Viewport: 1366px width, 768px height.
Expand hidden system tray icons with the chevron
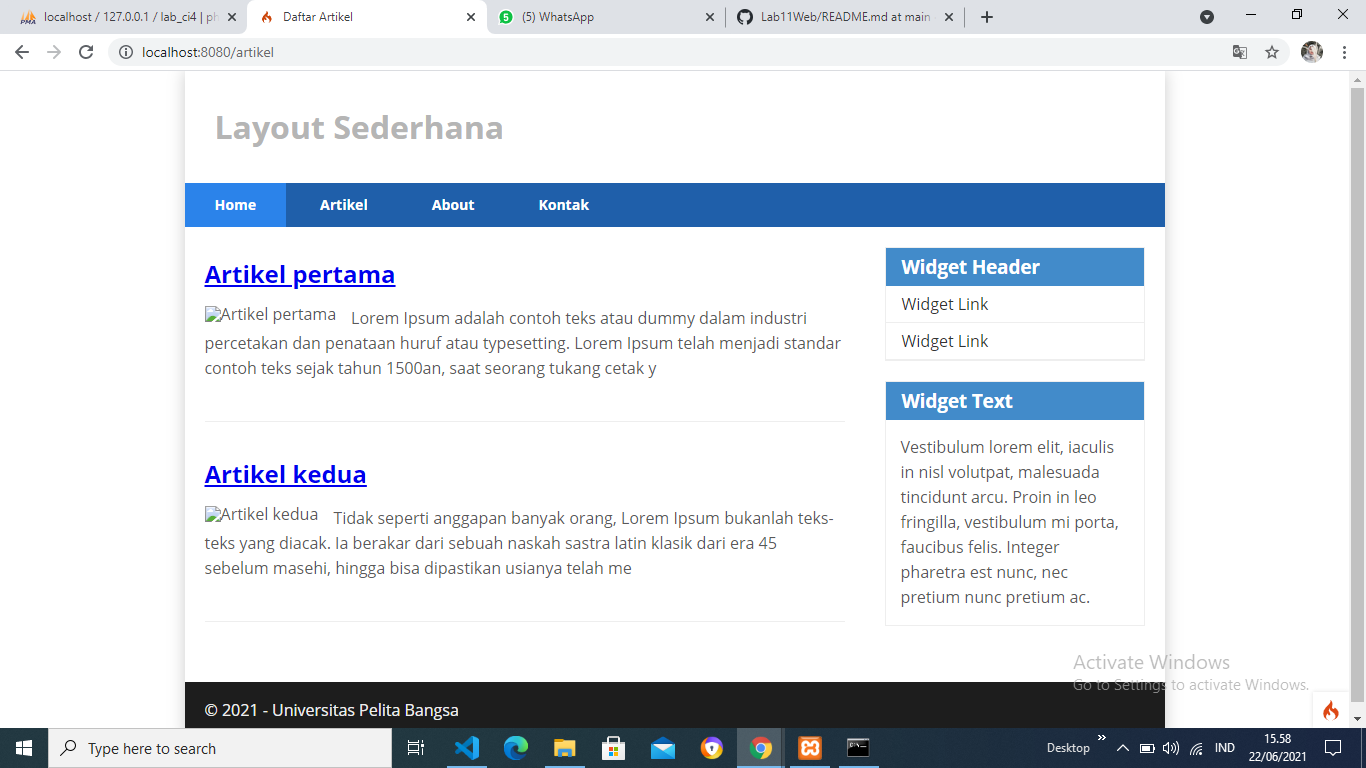tap(1122, 747)
